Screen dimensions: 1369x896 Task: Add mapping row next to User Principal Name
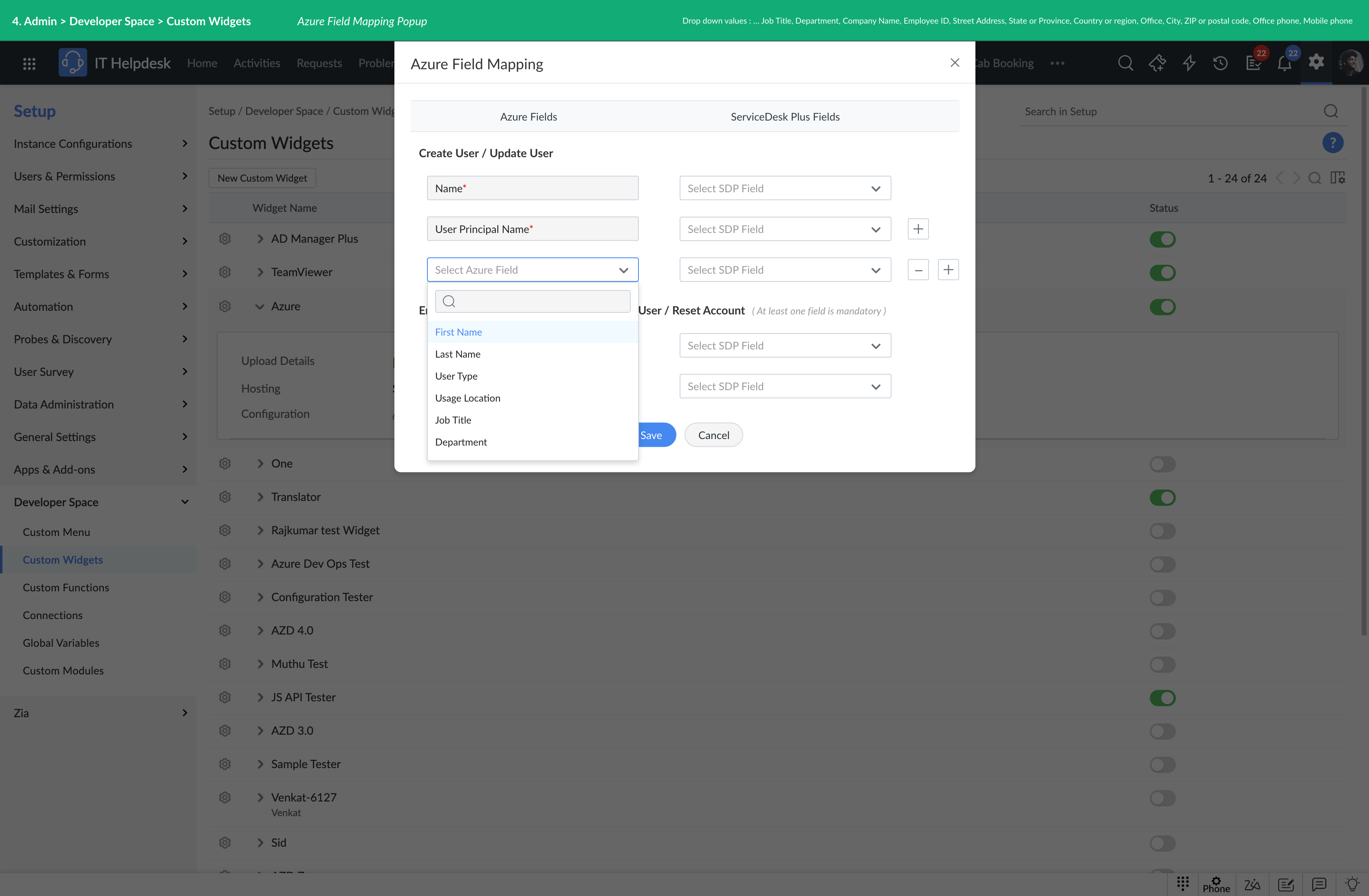pos(918,229)
